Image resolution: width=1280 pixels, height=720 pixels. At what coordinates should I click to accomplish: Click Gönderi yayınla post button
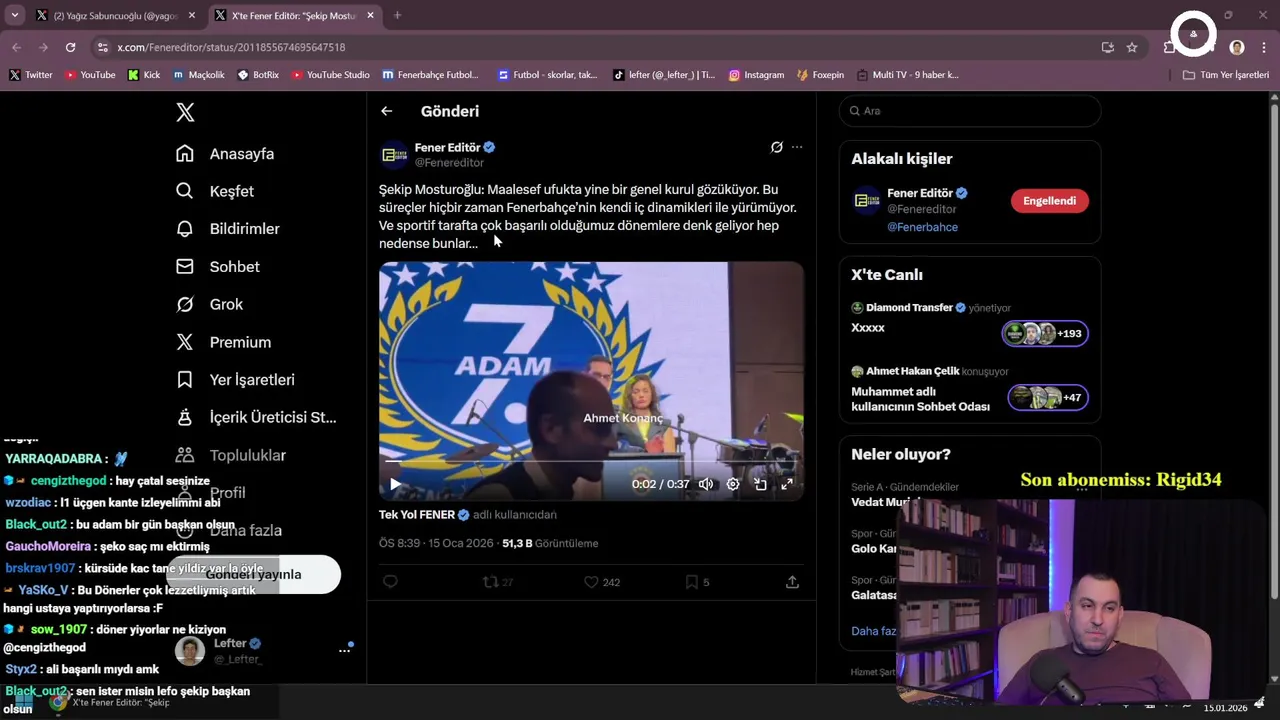(x=253, y=574)
